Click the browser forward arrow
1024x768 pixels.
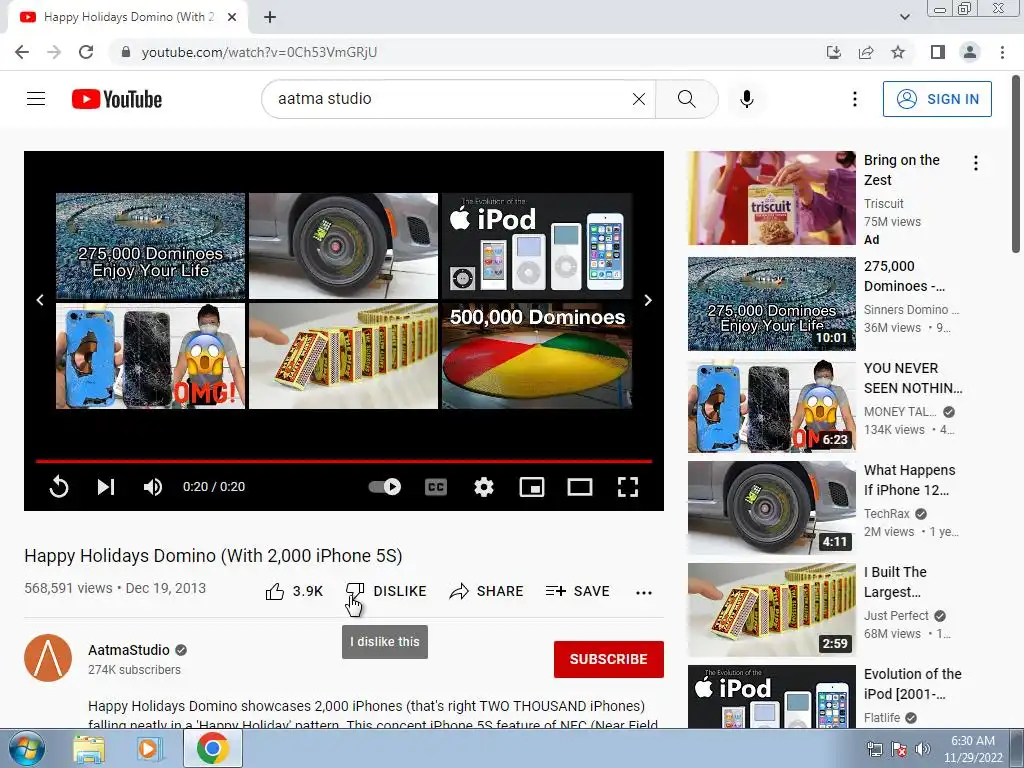coord(54,52)
